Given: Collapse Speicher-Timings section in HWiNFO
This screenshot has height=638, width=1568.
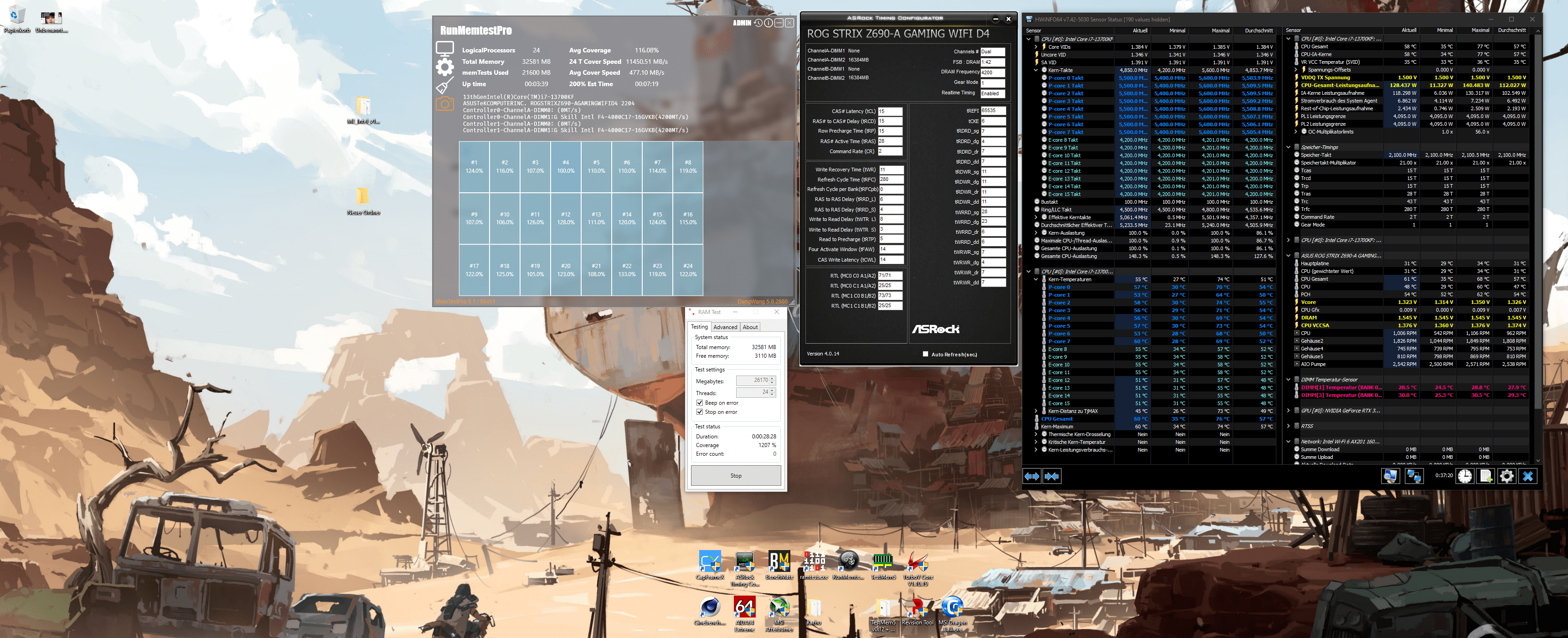Looking at the screenshot, I should click(1289, 147).
